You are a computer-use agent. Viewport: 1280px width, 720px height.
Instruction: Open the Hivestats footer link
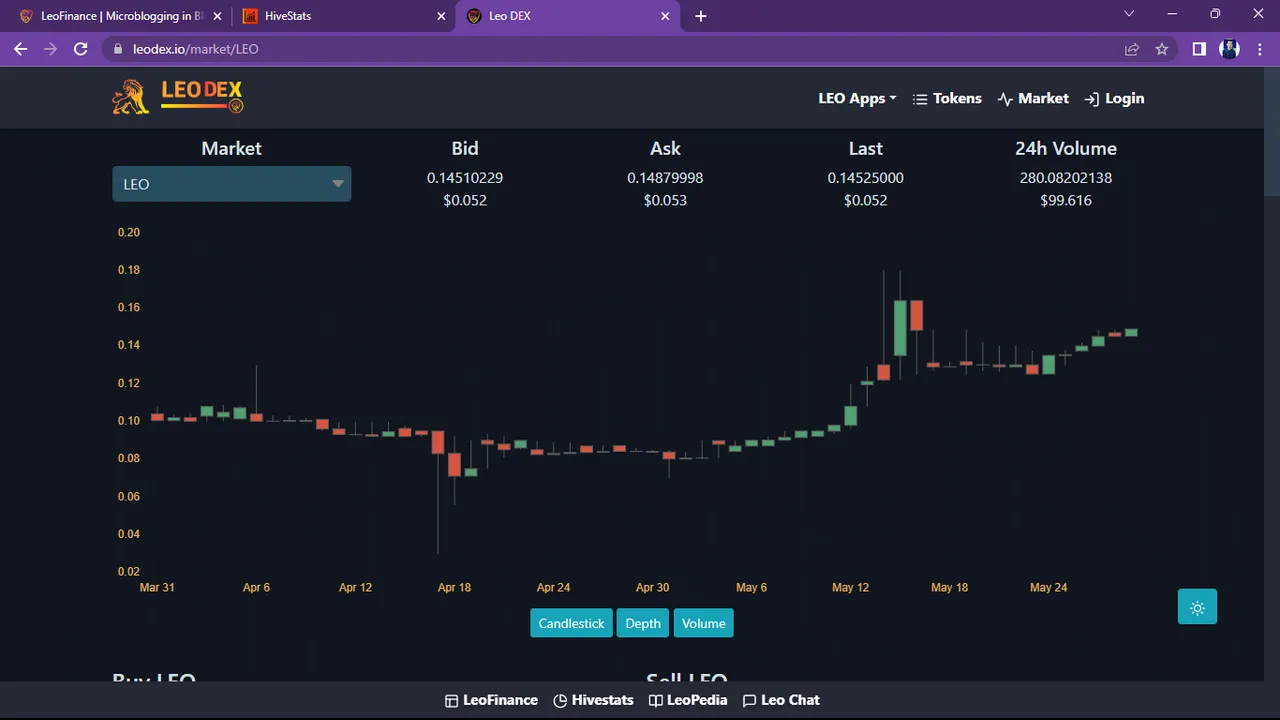593,700
